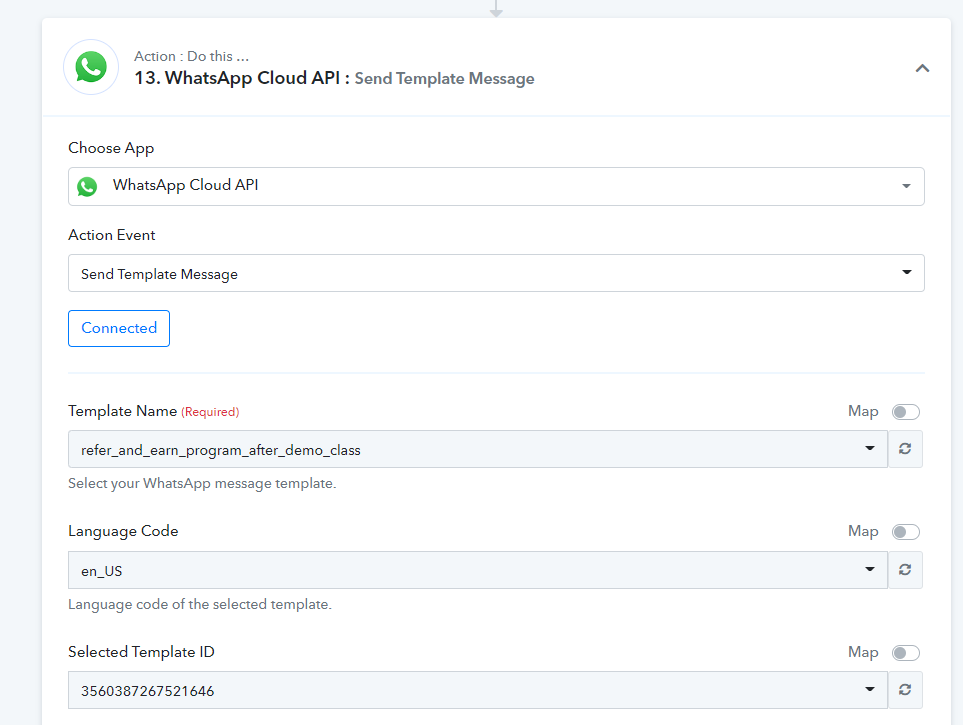This screenshot has width=963, height=725.
Task: Refresh the Language Code options
Action: 905,570
